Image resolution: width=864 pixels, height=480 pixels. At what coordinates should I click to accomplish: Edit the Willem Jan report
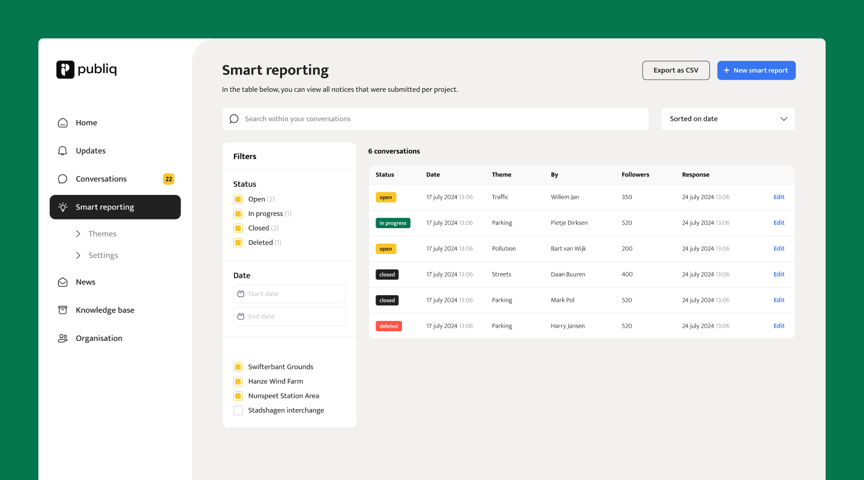(779, 197)
